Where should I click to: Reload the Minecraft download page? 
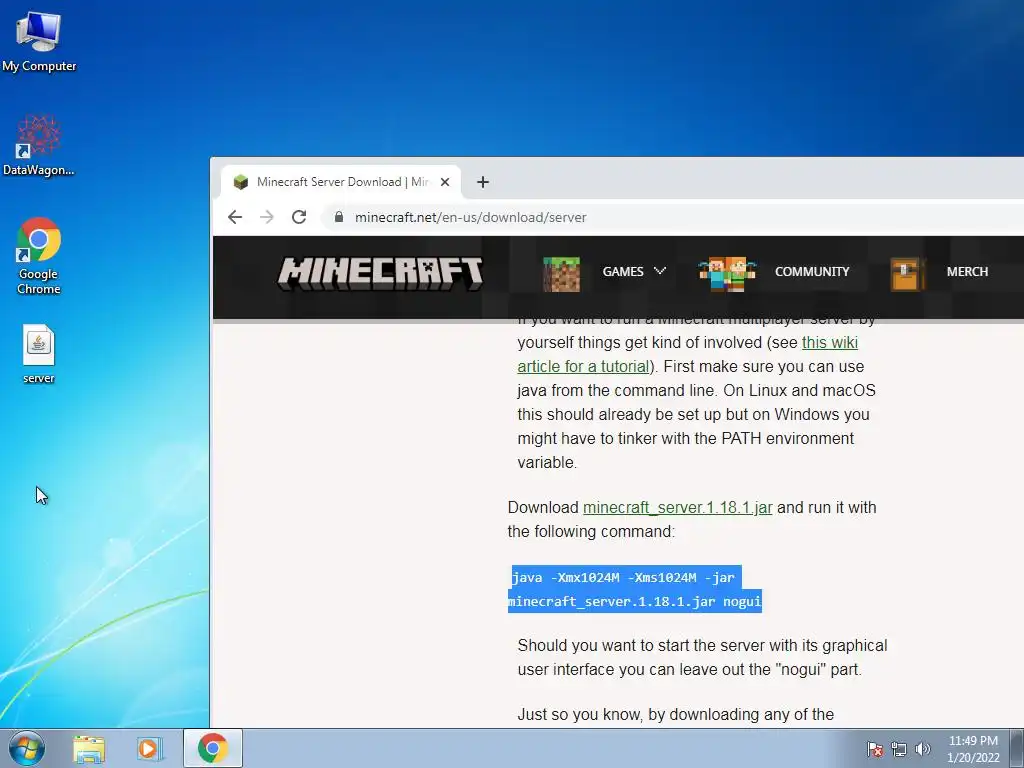(x=299, y=217)
